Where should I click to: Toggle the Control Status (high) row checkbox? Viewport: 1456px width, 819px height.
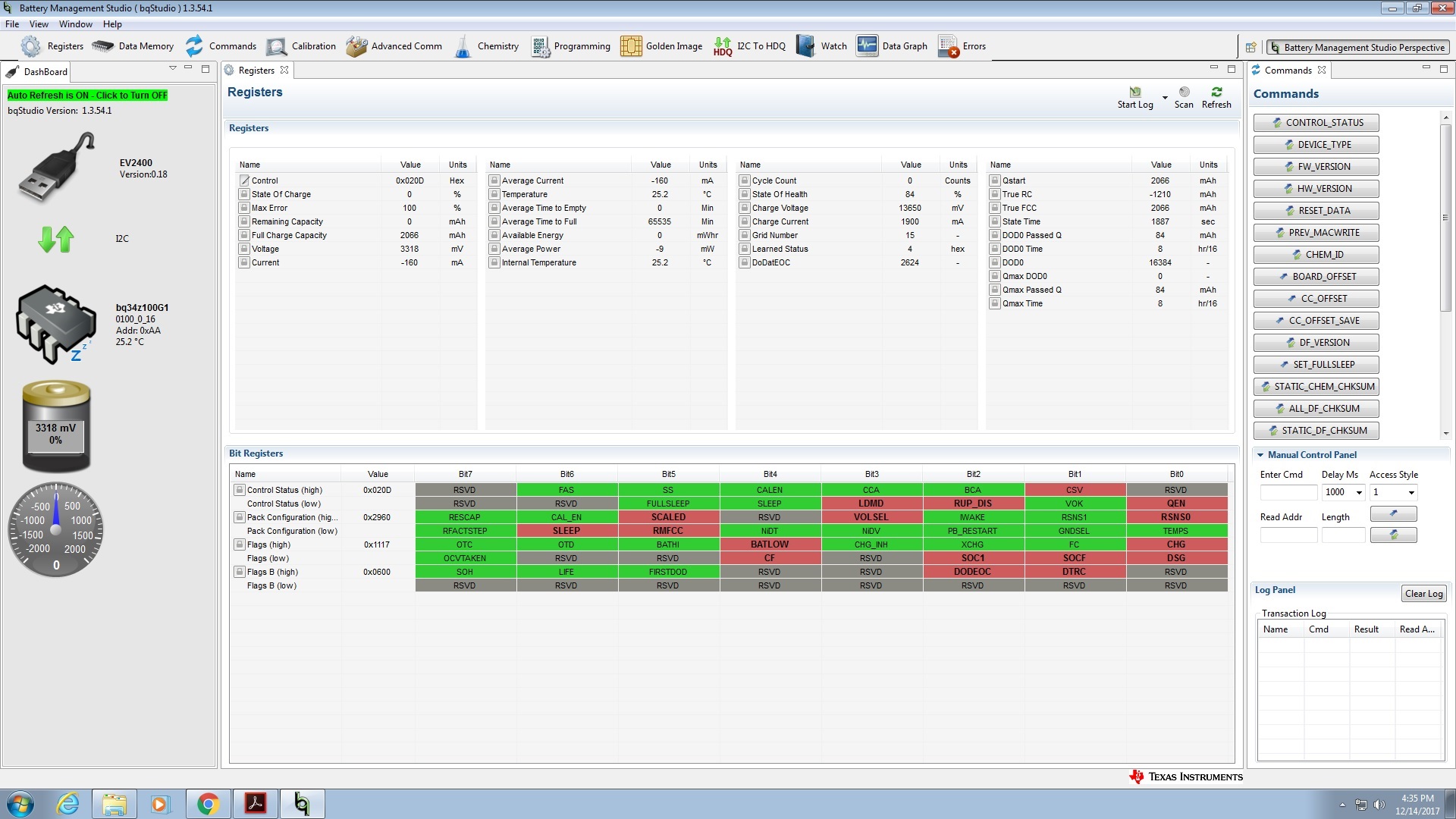[x=239, y=490]
